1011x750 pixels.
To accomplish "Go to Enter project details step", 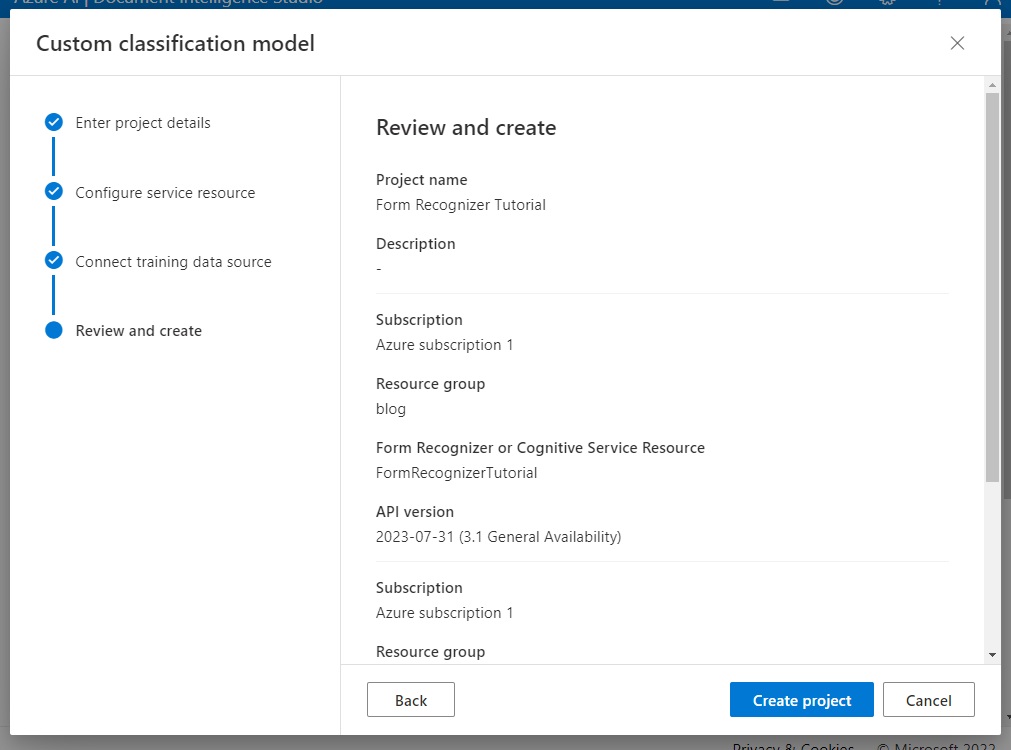I will tap(143, 123).
